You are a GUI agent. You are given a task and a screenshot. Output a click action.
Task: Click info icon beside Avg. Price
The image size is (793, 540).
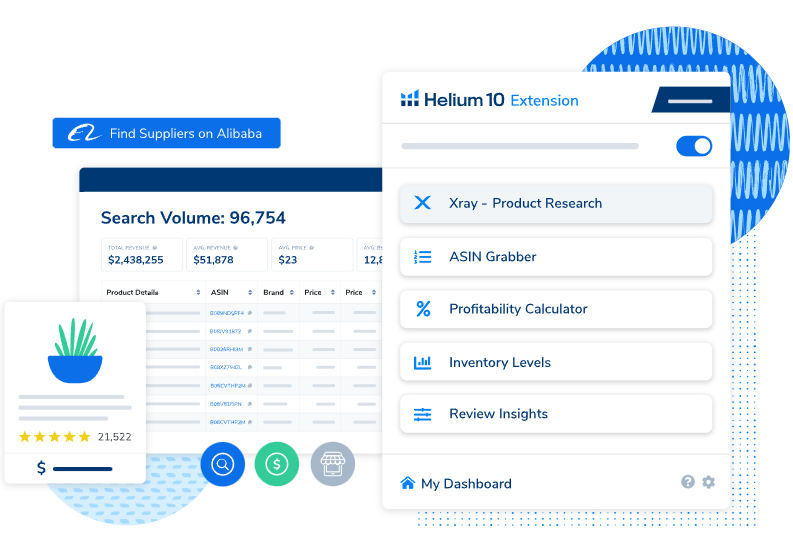click(x=312, y=248)
